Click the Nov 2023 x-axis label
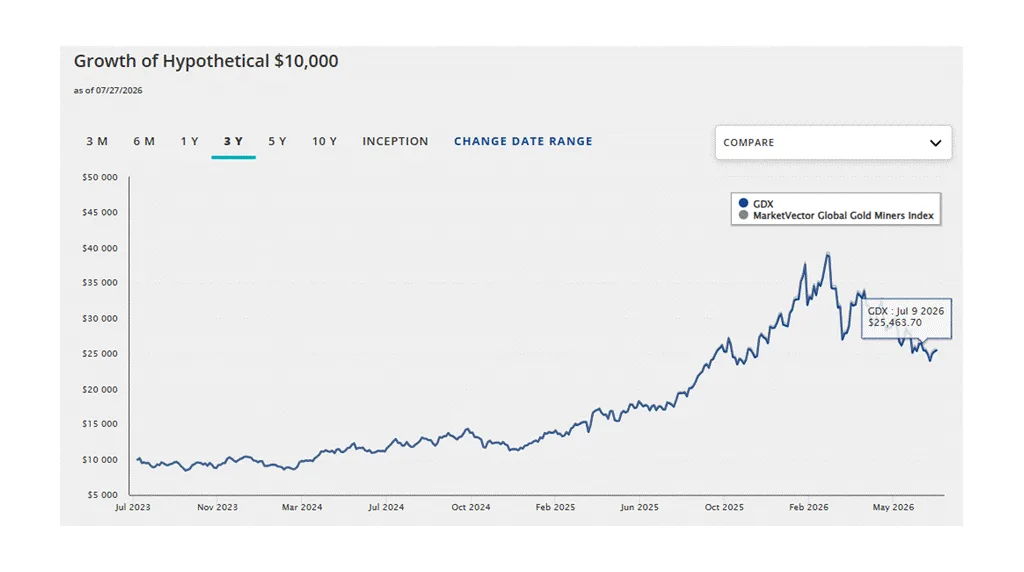 point(217,507)
